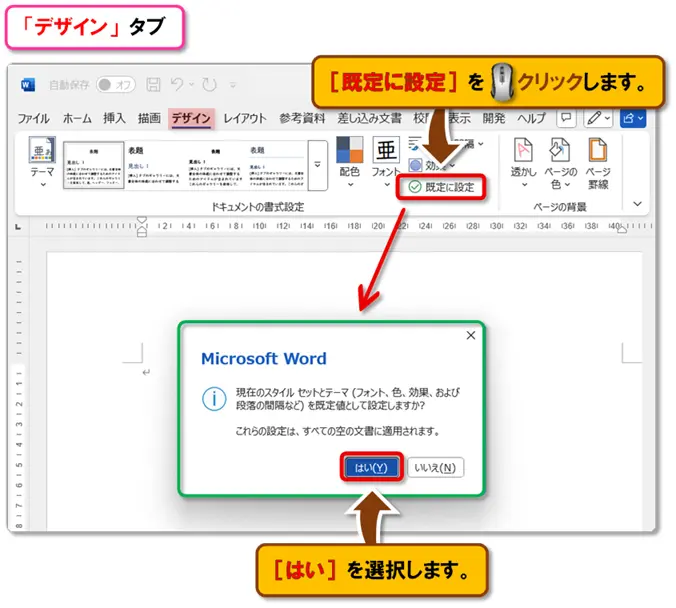The image size is (676, 608).
Task: Open the ヘルプ tab
Action: pyautogui.click(x=532, y=118)
